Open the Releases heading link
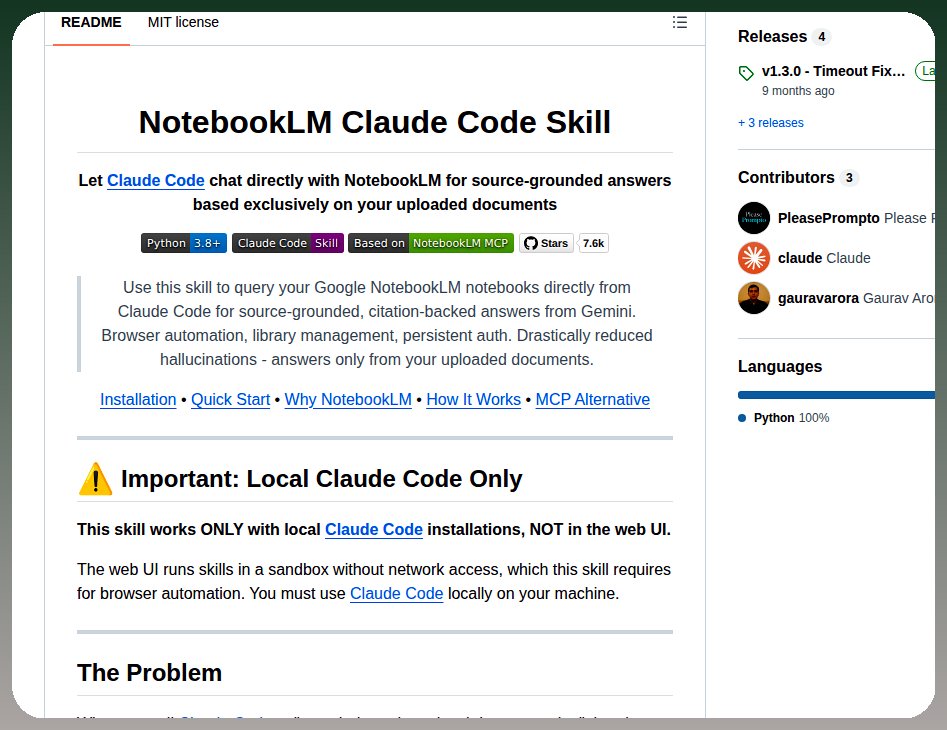947x730 pixels. 772,37
